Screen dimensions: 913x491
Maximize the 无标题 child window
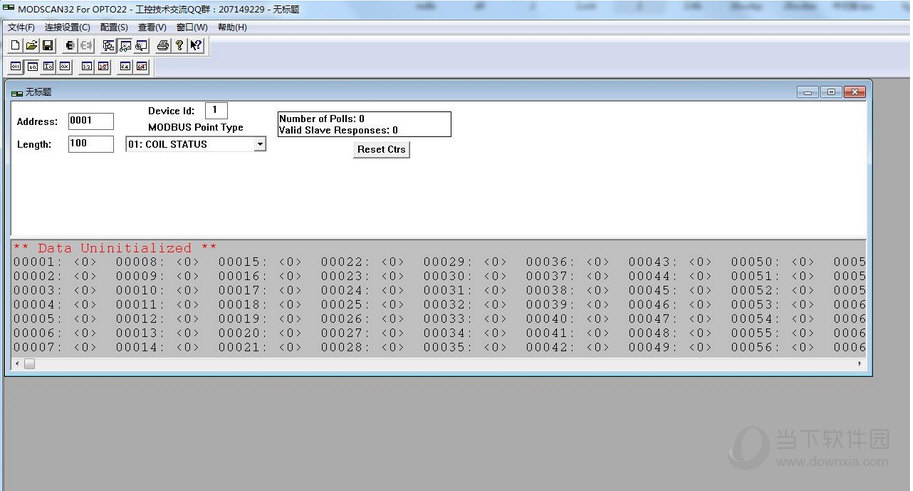pyautogui.click(x=830, y=92)
